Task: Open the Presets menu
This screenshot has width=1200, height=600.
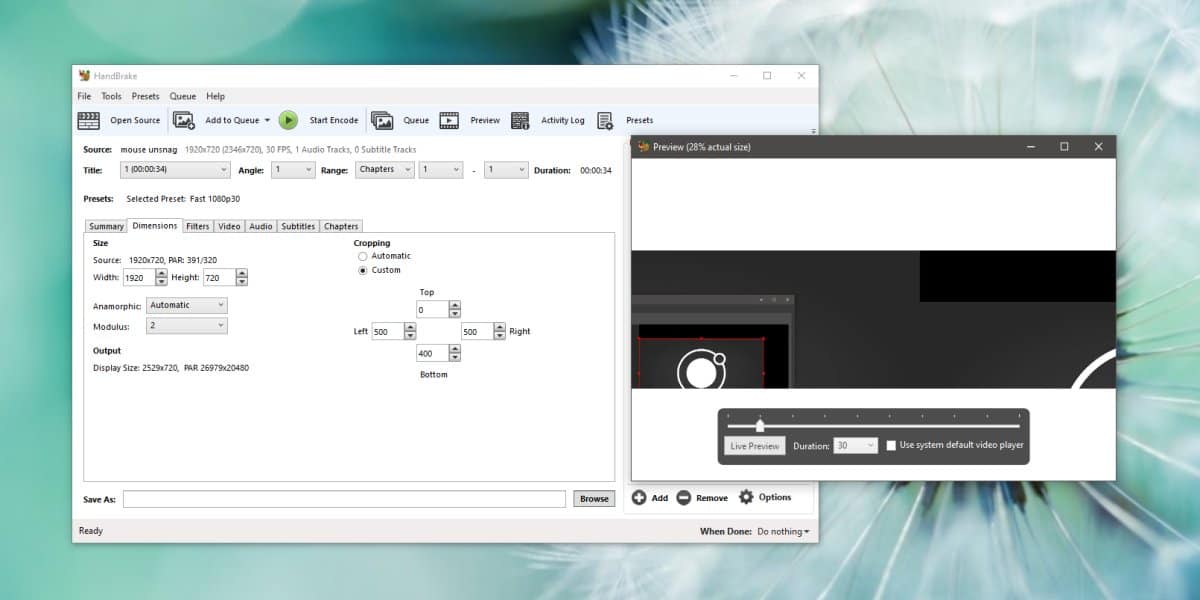Action: [x=146, y=96]
